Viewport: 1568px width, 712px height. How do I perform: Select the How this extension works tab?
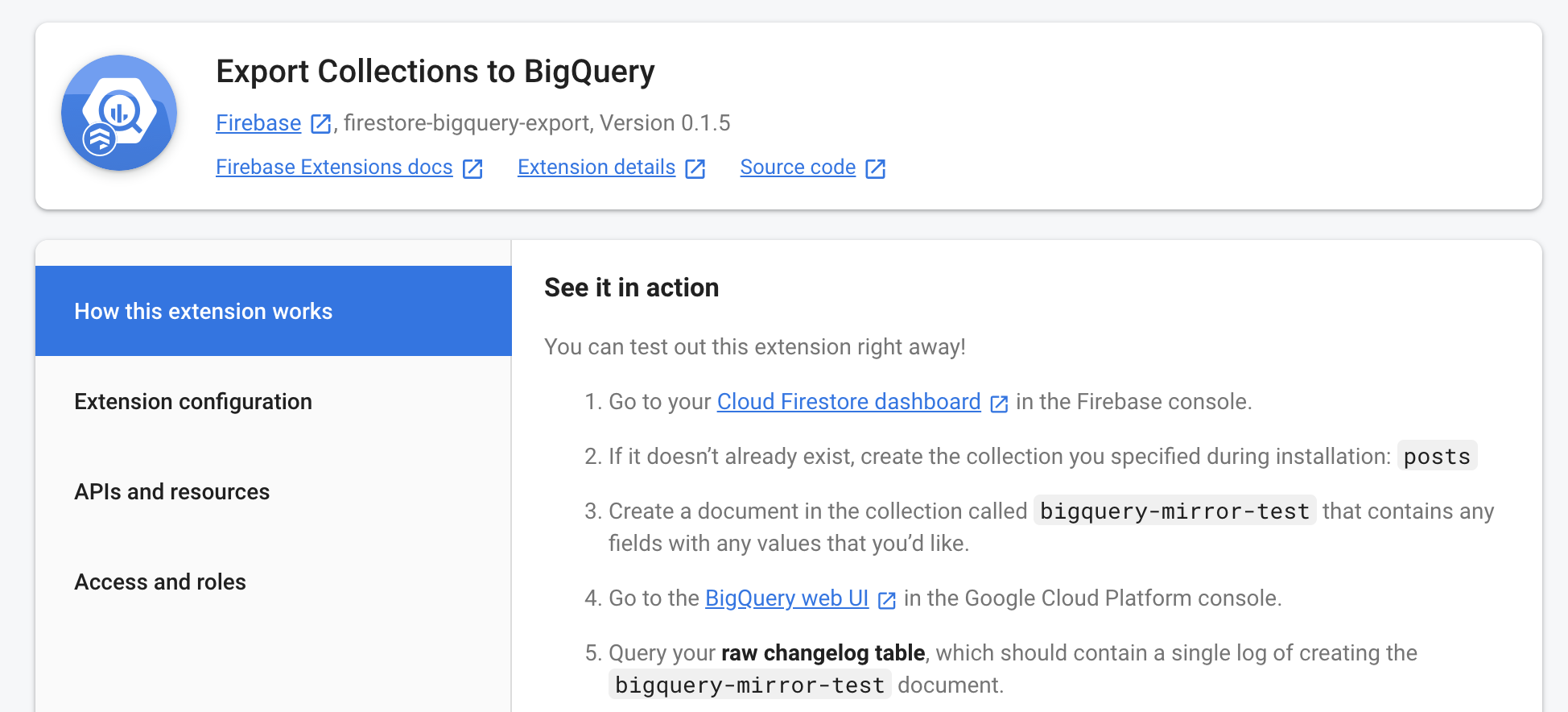[204, 311]
